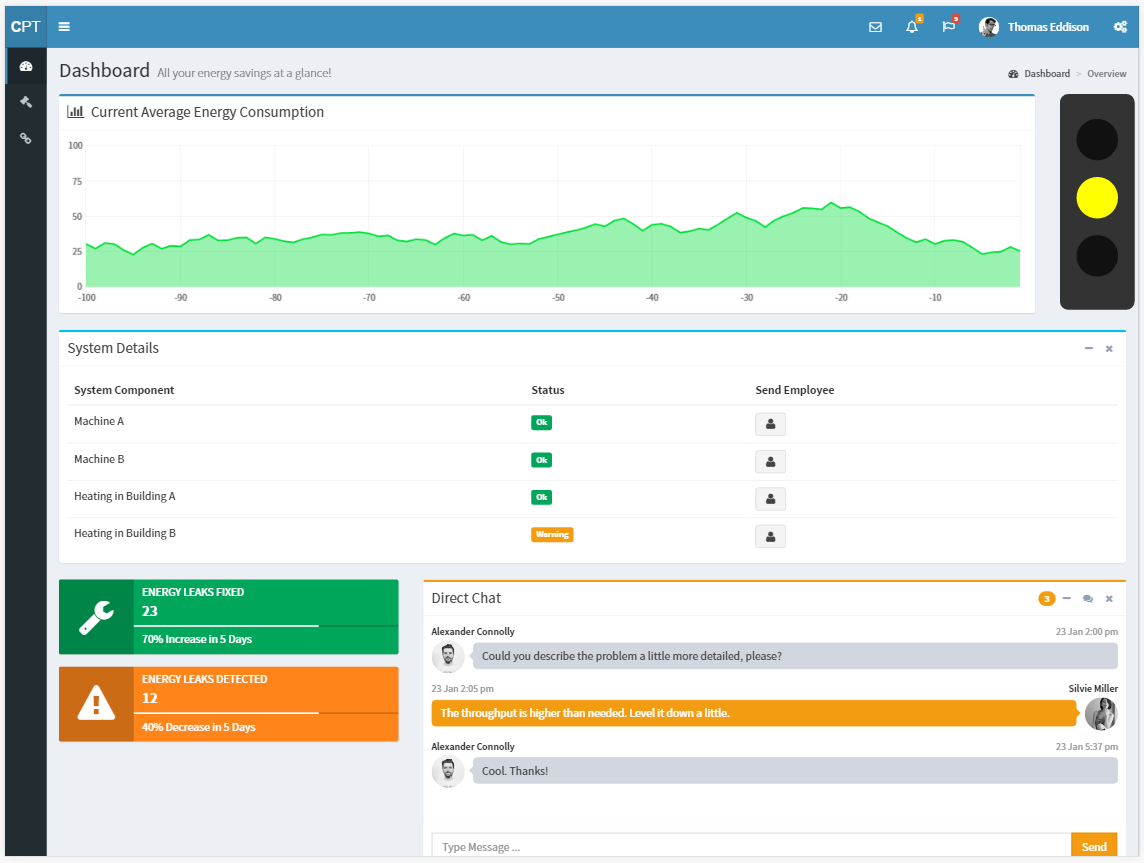This screenshot has height=863, width=1144.
Task: Open the flag tasks icon
Action: (948, 27)
